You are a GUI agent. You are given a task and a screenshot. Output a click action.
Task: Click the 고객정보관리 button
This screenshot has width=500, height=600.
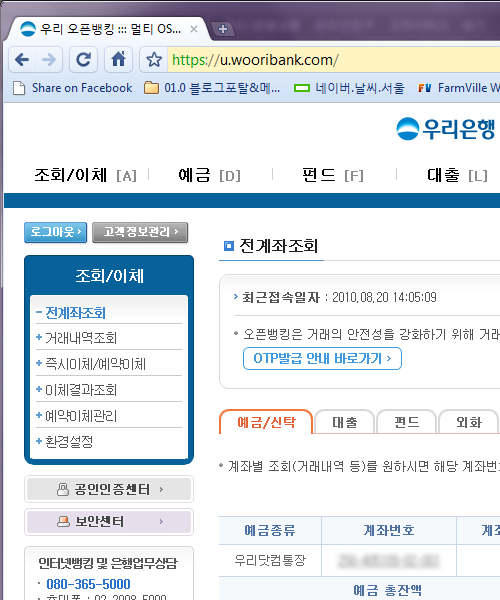click(x=140, y=232)
